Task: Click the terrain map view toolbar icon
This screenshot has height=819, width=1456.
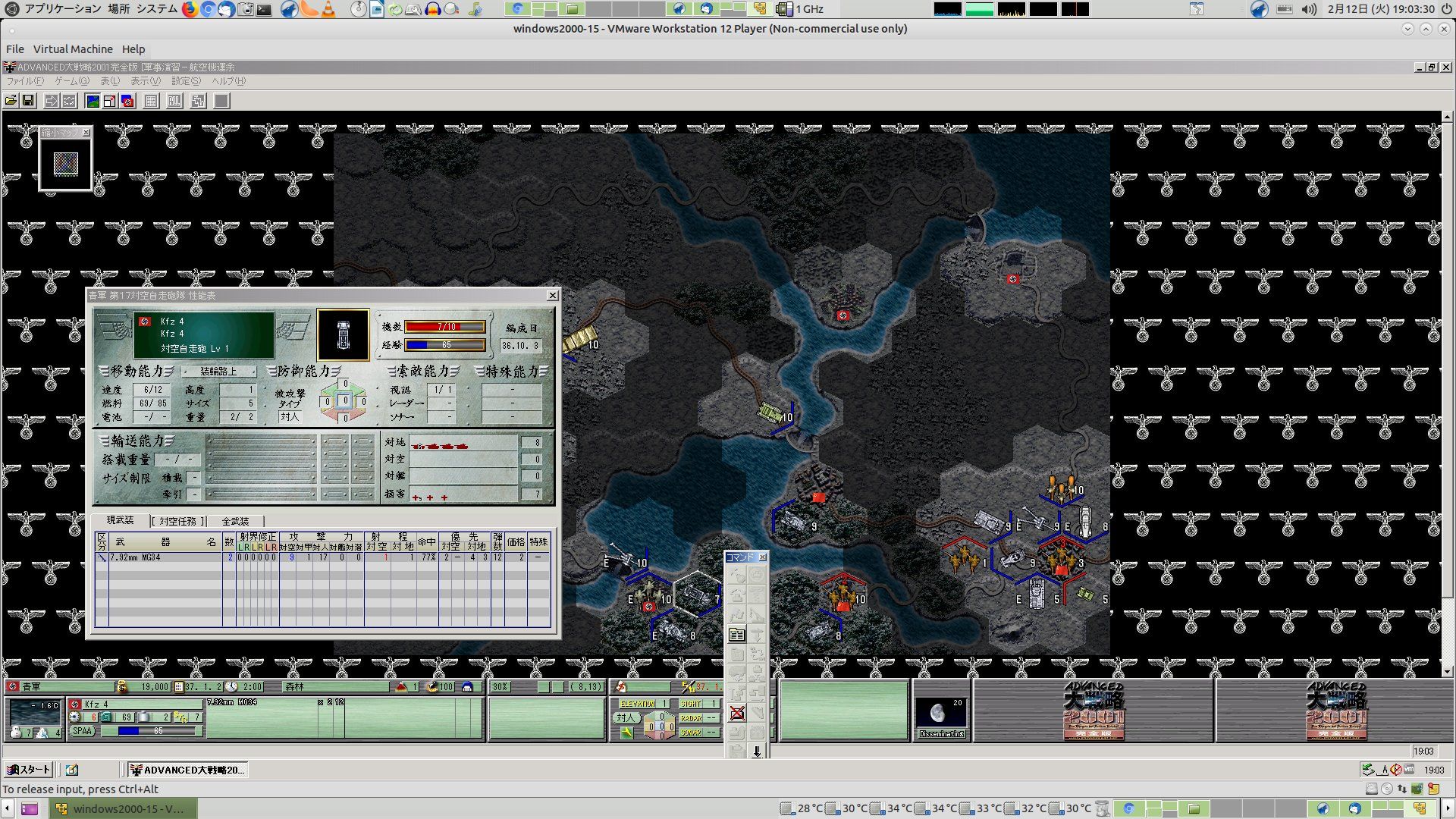Action: (93, 101)
